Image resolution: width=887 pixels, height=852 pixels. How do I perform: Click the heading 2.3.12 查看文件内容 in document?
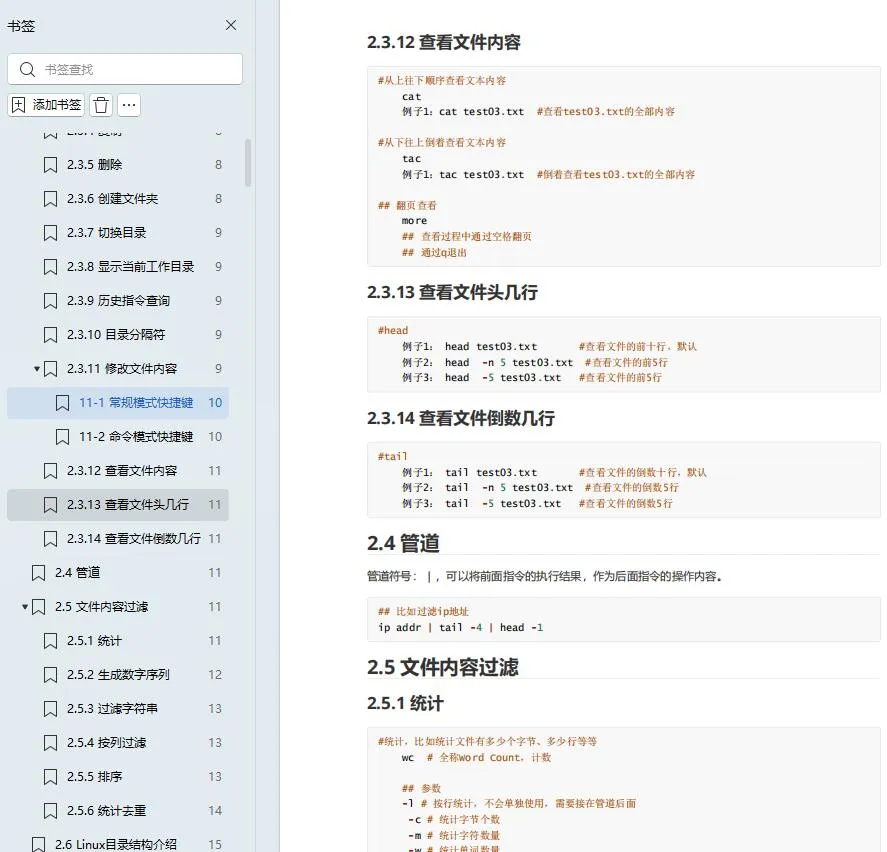tap(444, 42)
